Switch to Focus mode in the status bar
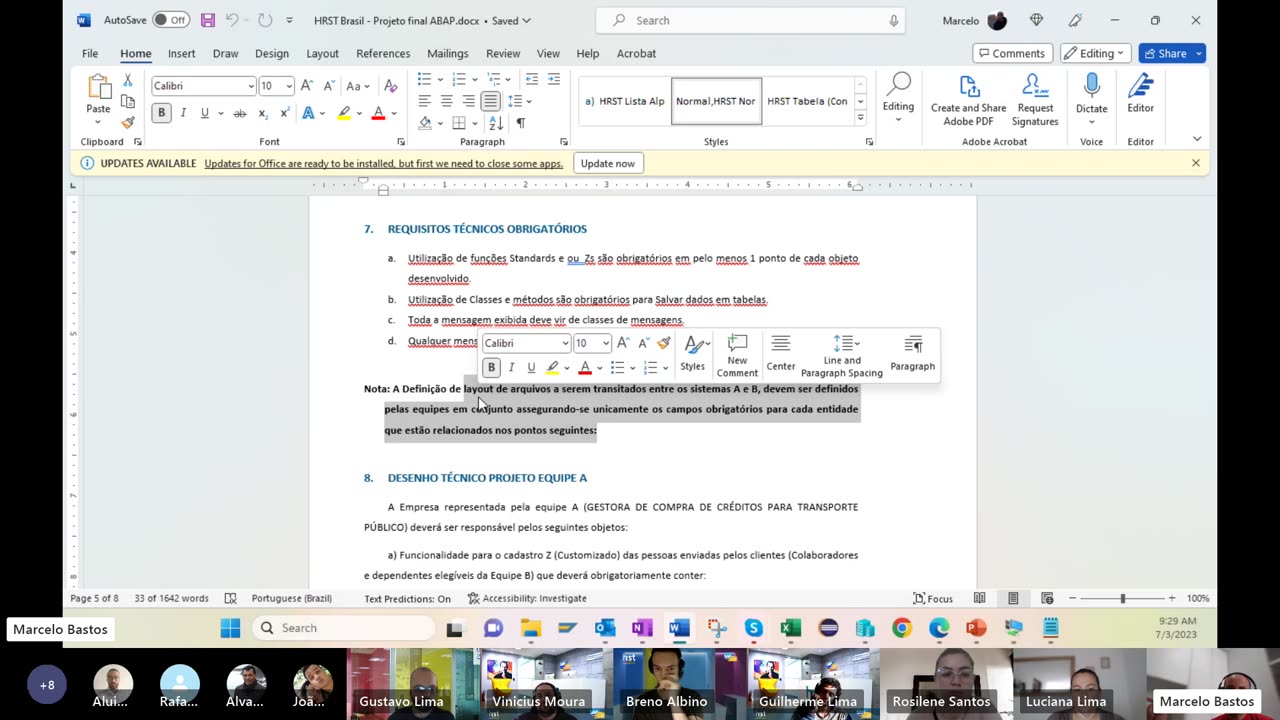This screenshot has height=720, width=1280. pyautogui.click(x=932, y=598)
